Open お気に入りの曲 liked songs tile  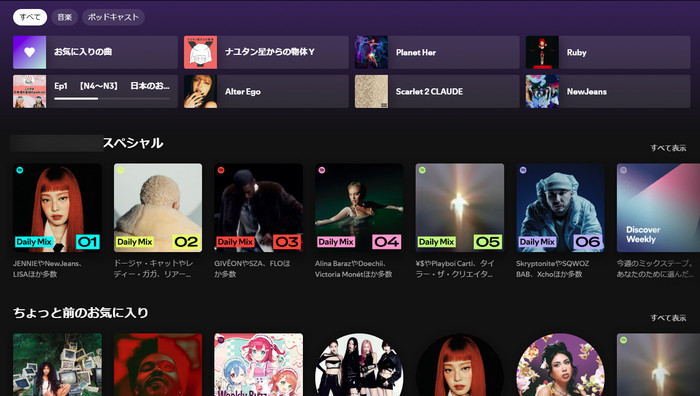click(x=95, y=52)
